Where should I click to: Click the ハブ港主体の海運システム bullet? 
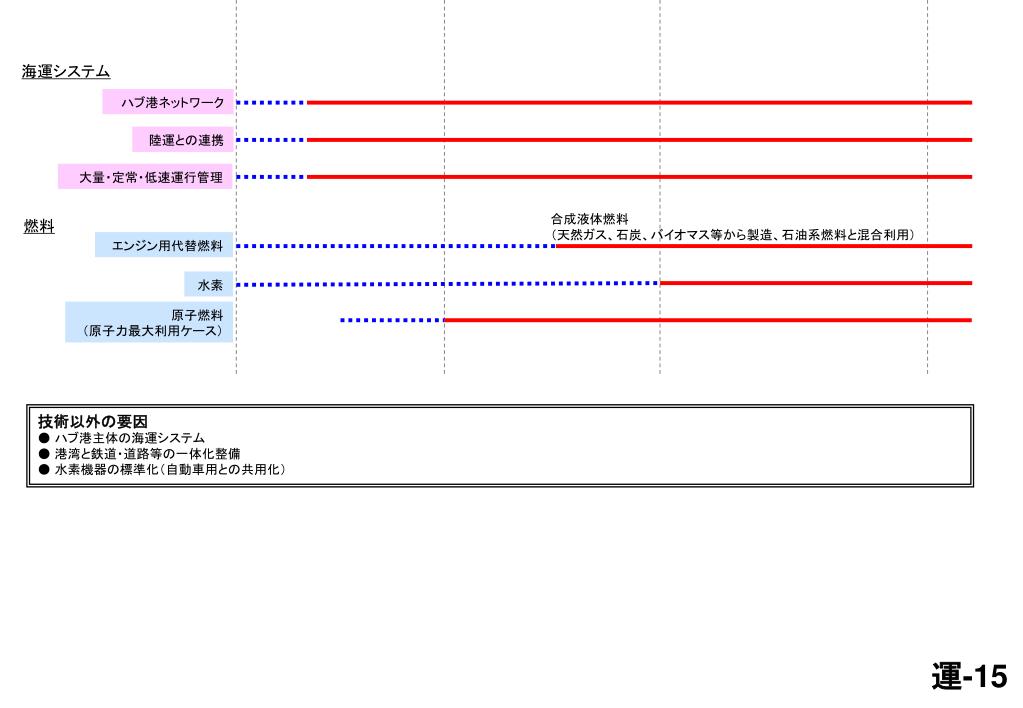point(122,438)
